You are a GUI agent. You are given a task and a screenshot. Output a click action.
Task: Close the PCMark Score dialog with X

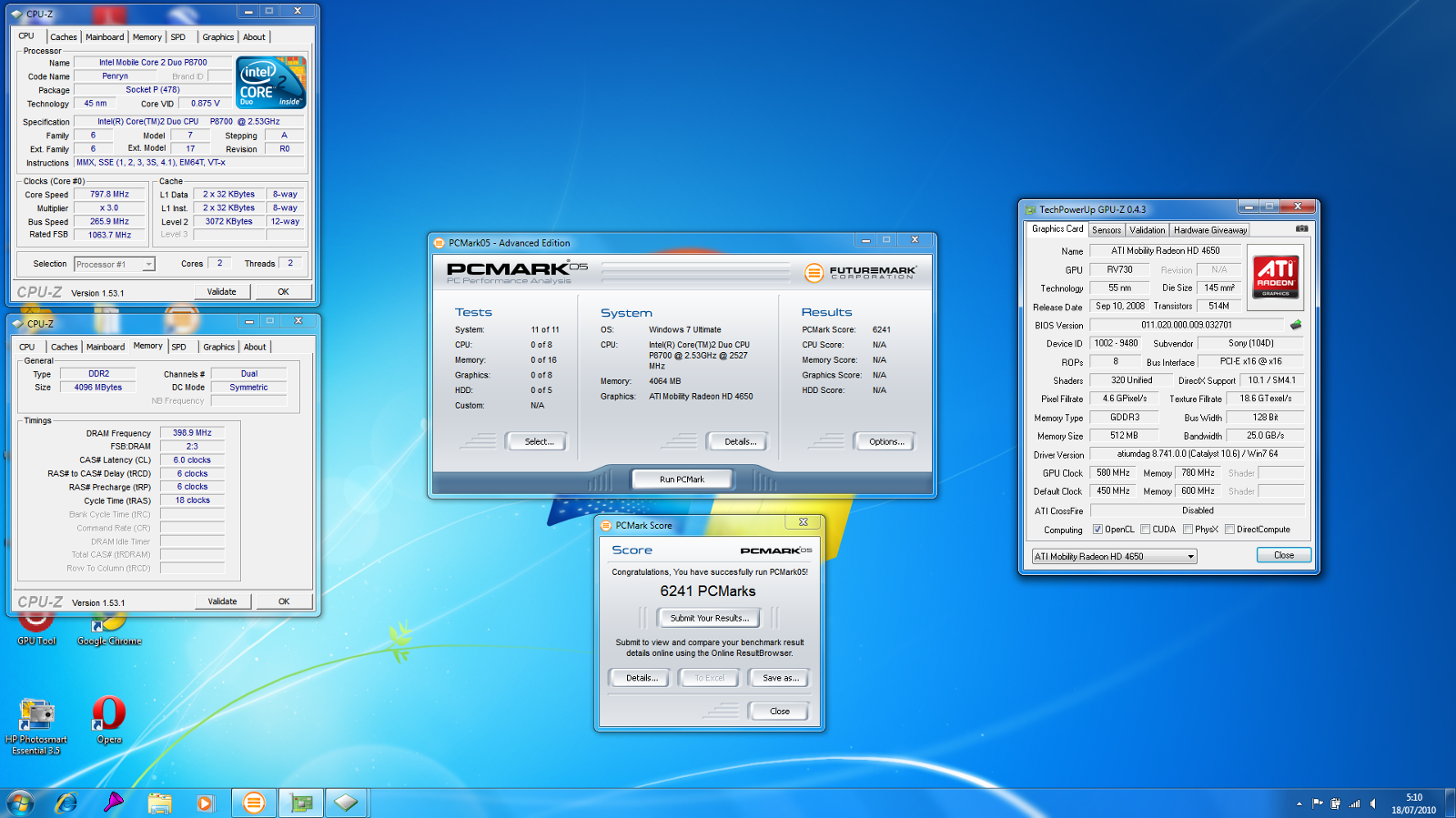[x=804, y=522]
